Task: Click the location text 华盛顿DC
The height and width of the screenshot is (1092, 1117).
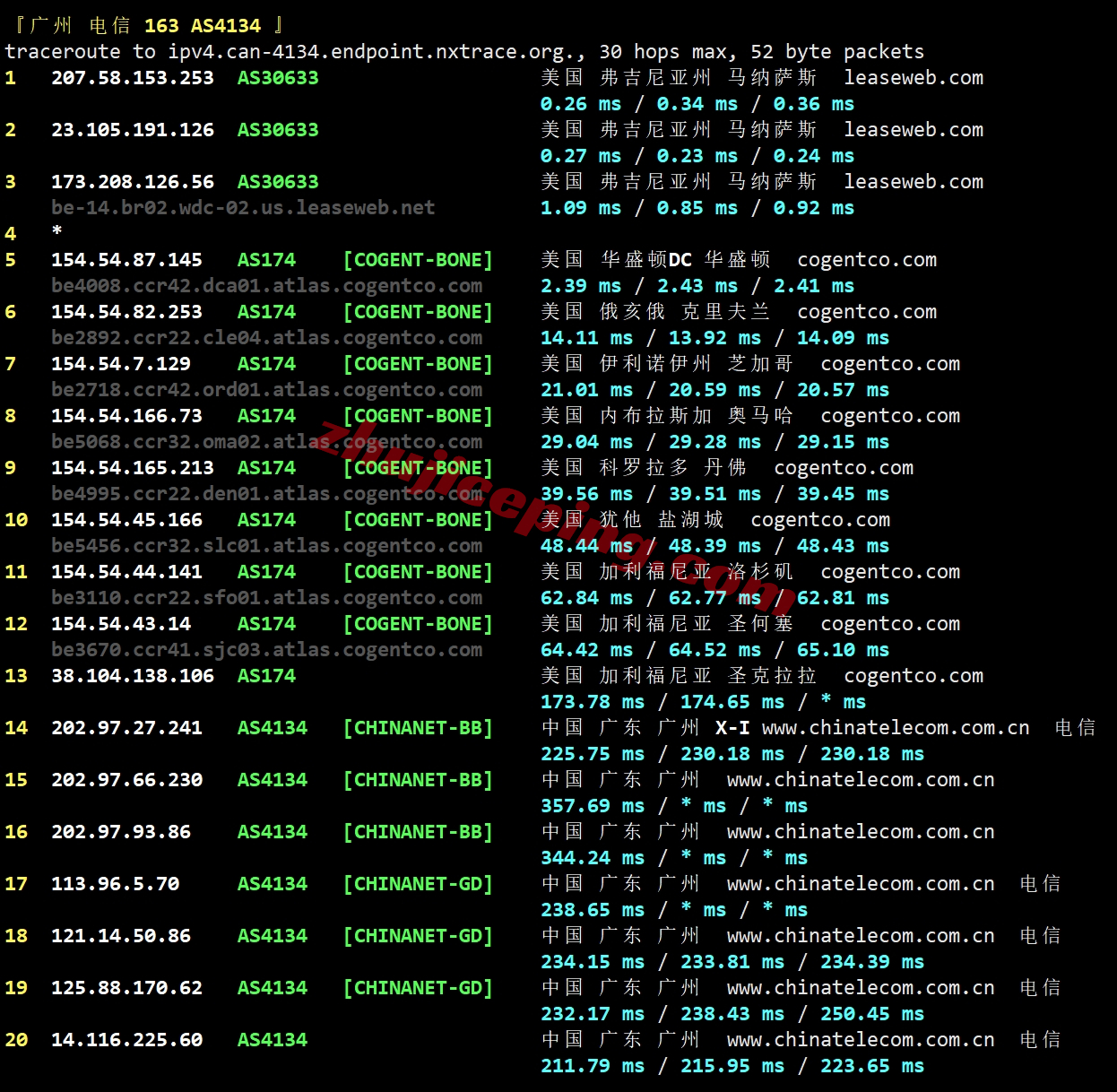Action: (646, 260)
